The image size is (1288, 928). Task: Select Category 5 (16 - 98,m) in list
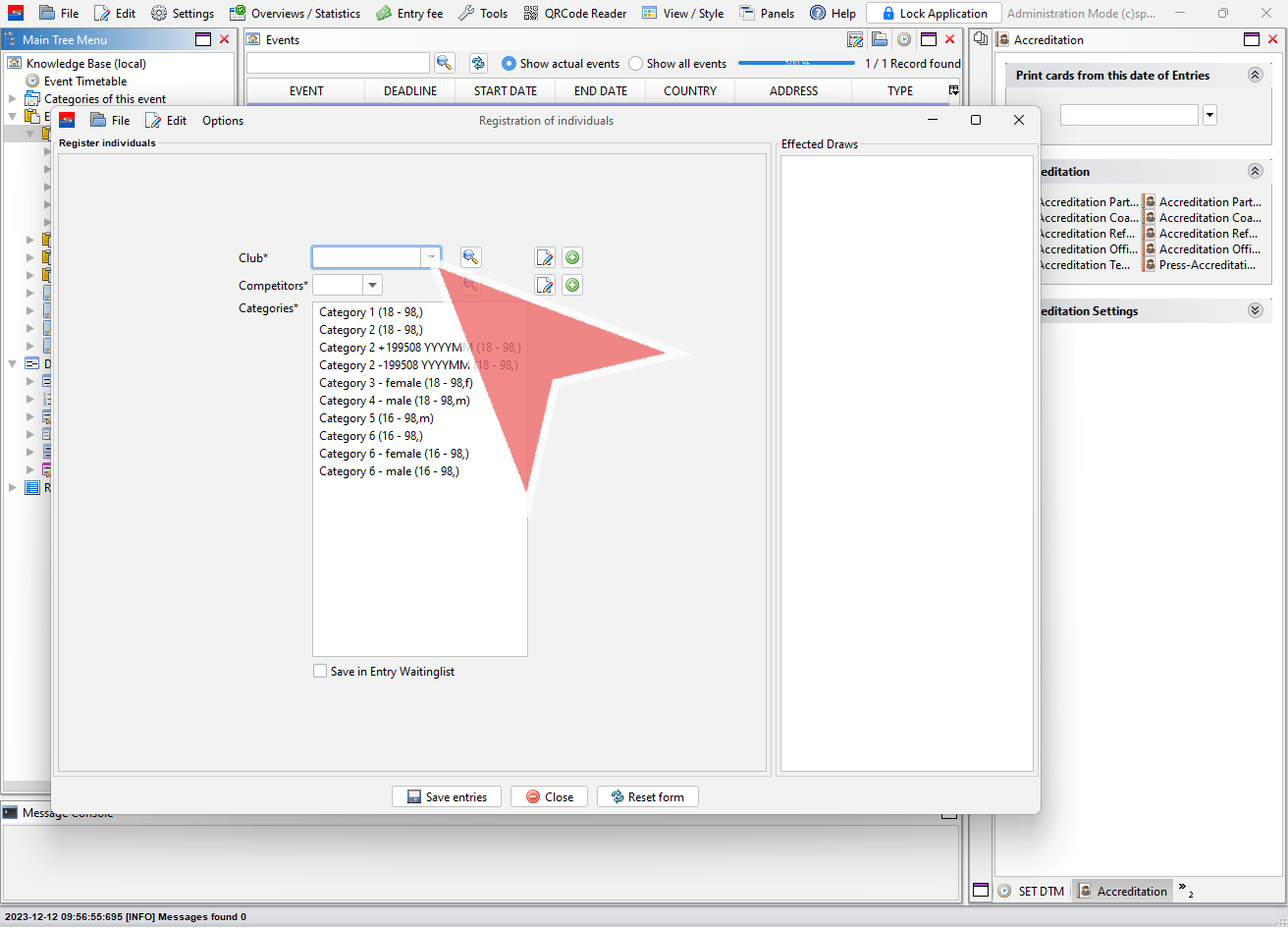[x=376, y=418]
